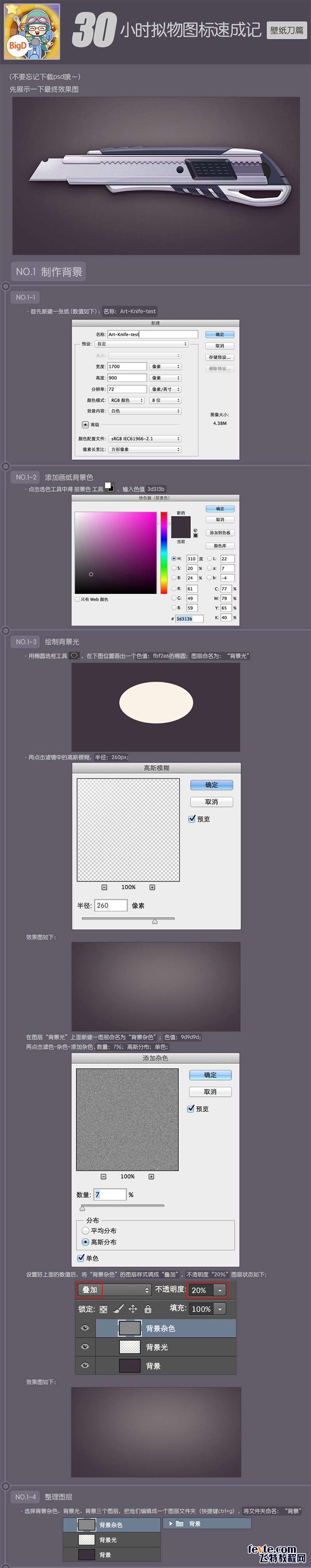Click the 数量 field showing 7

(110, 1195)
